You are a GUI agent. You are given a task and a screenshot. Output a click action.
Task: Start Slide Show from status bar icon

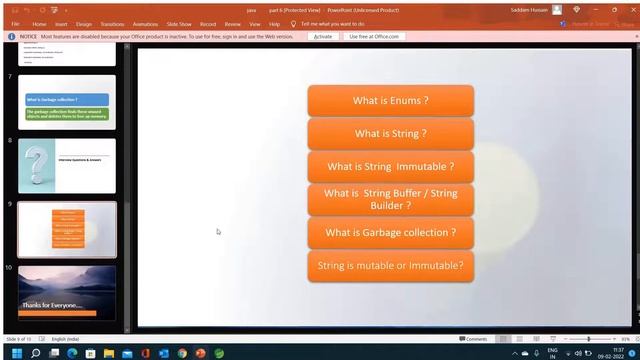pyautogui.click(x=553, y=339)
